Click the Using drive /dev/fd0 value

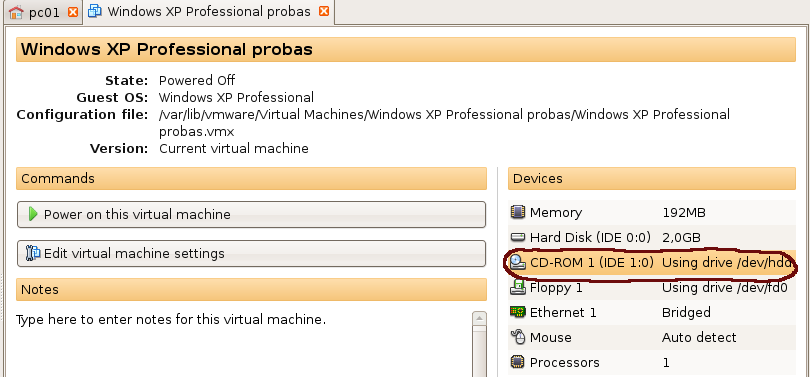pos(725,288)
